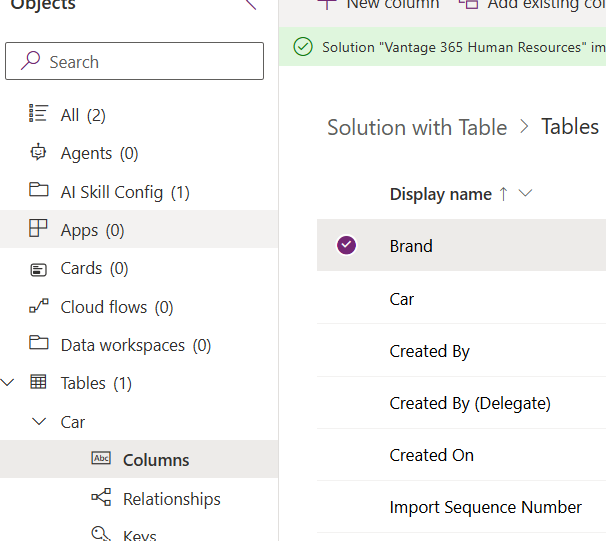Click the Apps grid icon

(x=38, y=228)
